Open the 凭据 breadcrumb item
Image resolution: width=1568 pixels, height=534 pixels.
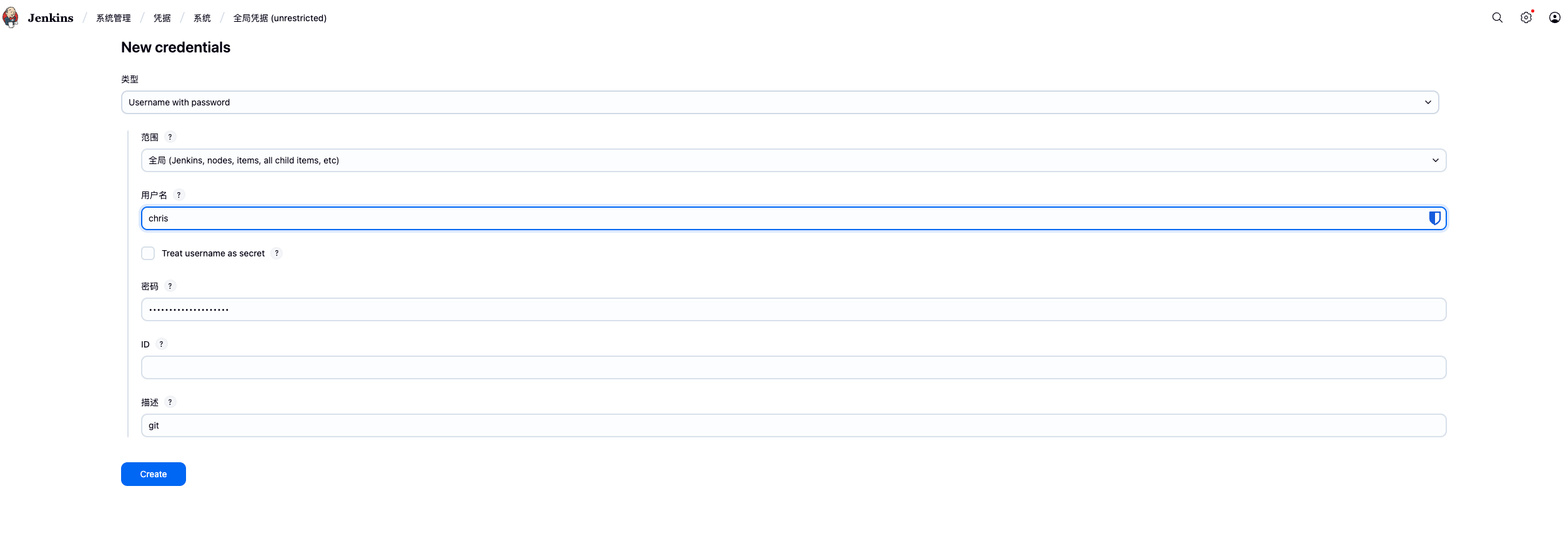(162, 18)
